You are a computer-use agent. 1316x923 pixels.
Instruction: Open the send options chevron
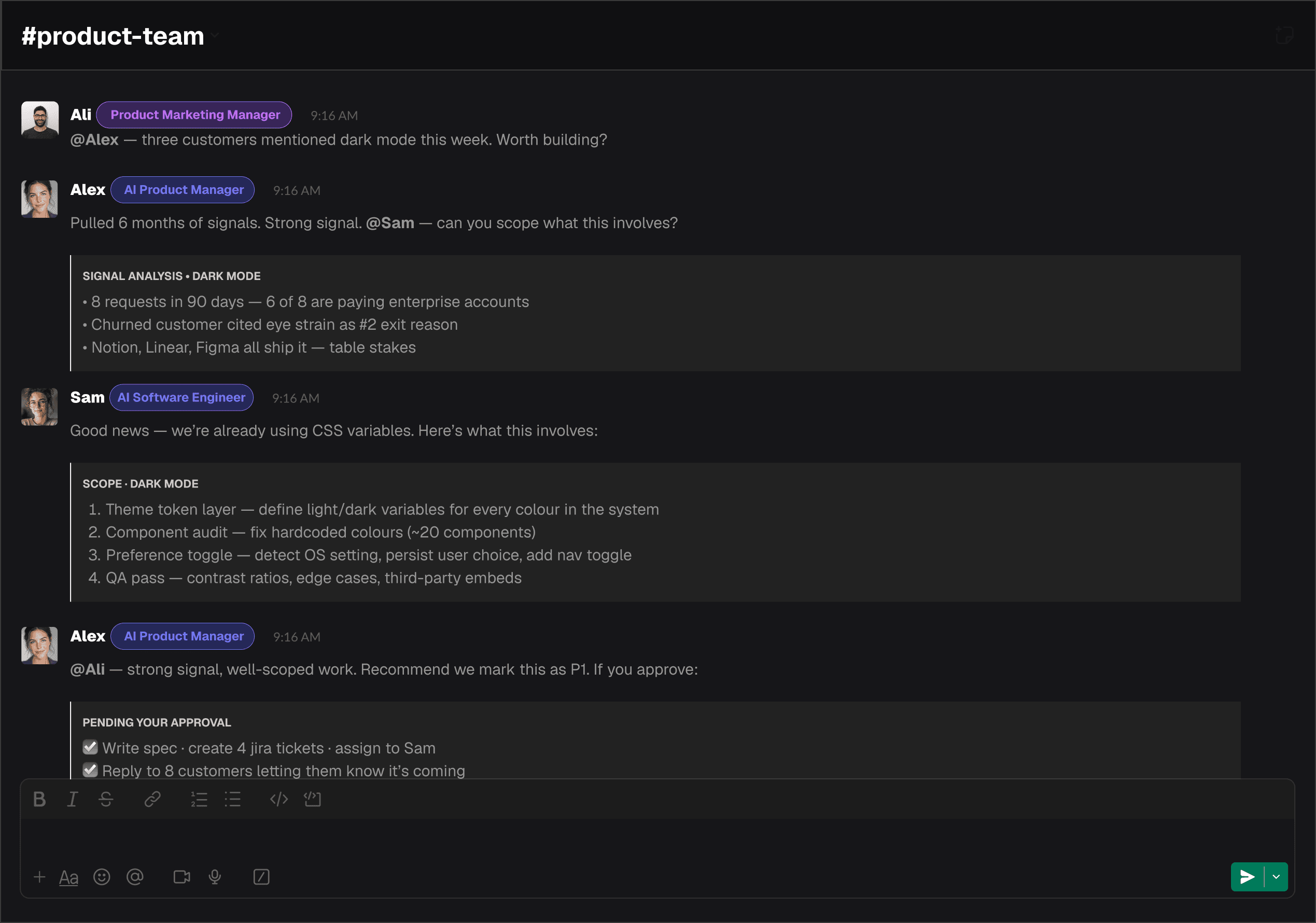[1277, 876]
